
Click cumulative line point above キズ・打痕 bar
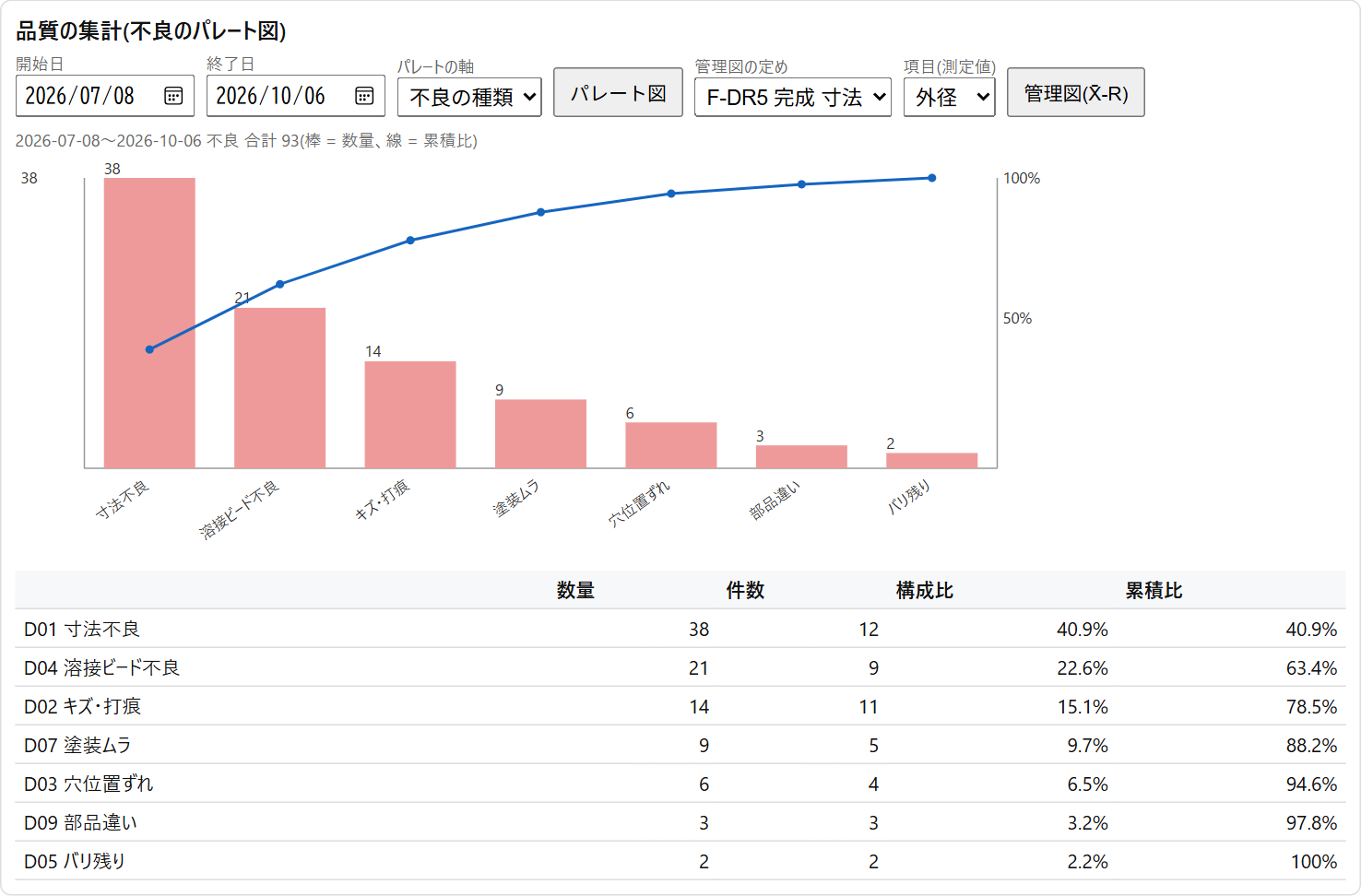(410, 241)
